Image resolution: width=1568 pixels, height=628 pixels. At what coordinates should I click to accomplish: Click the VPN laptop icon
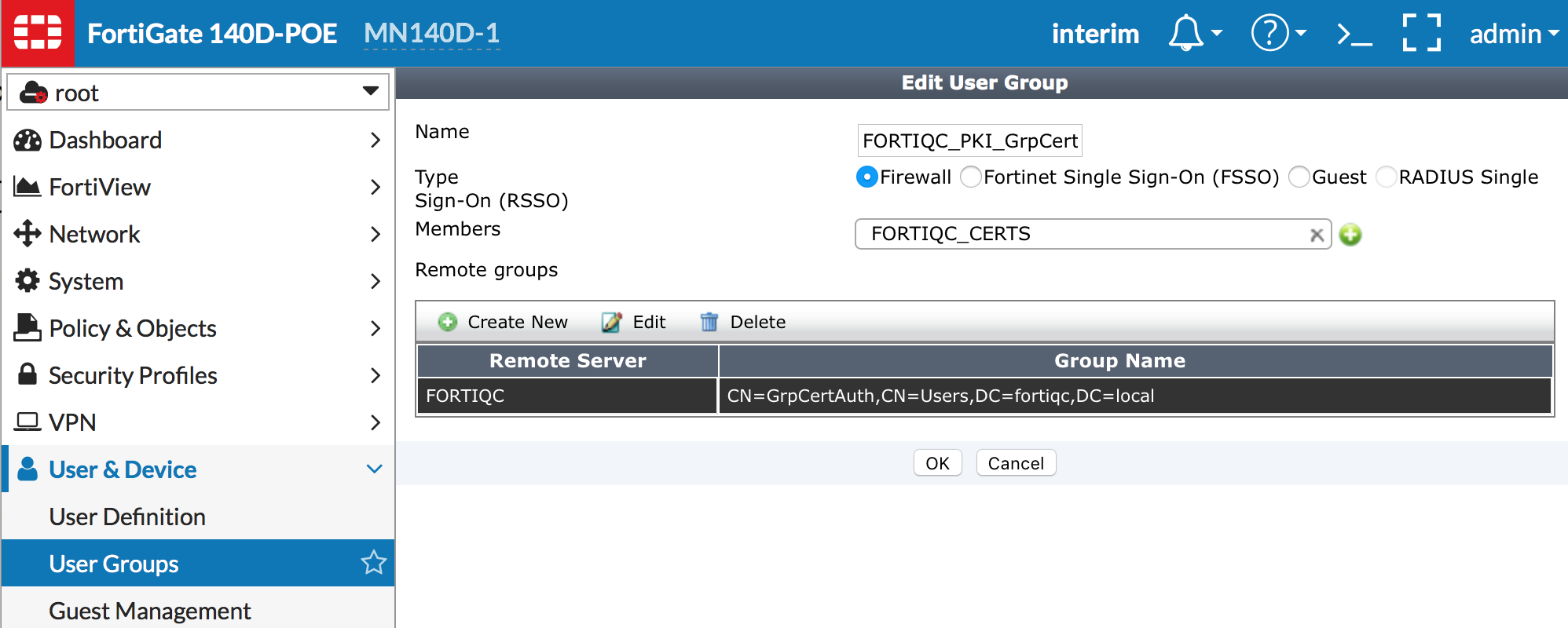click(x=27, y=422)
